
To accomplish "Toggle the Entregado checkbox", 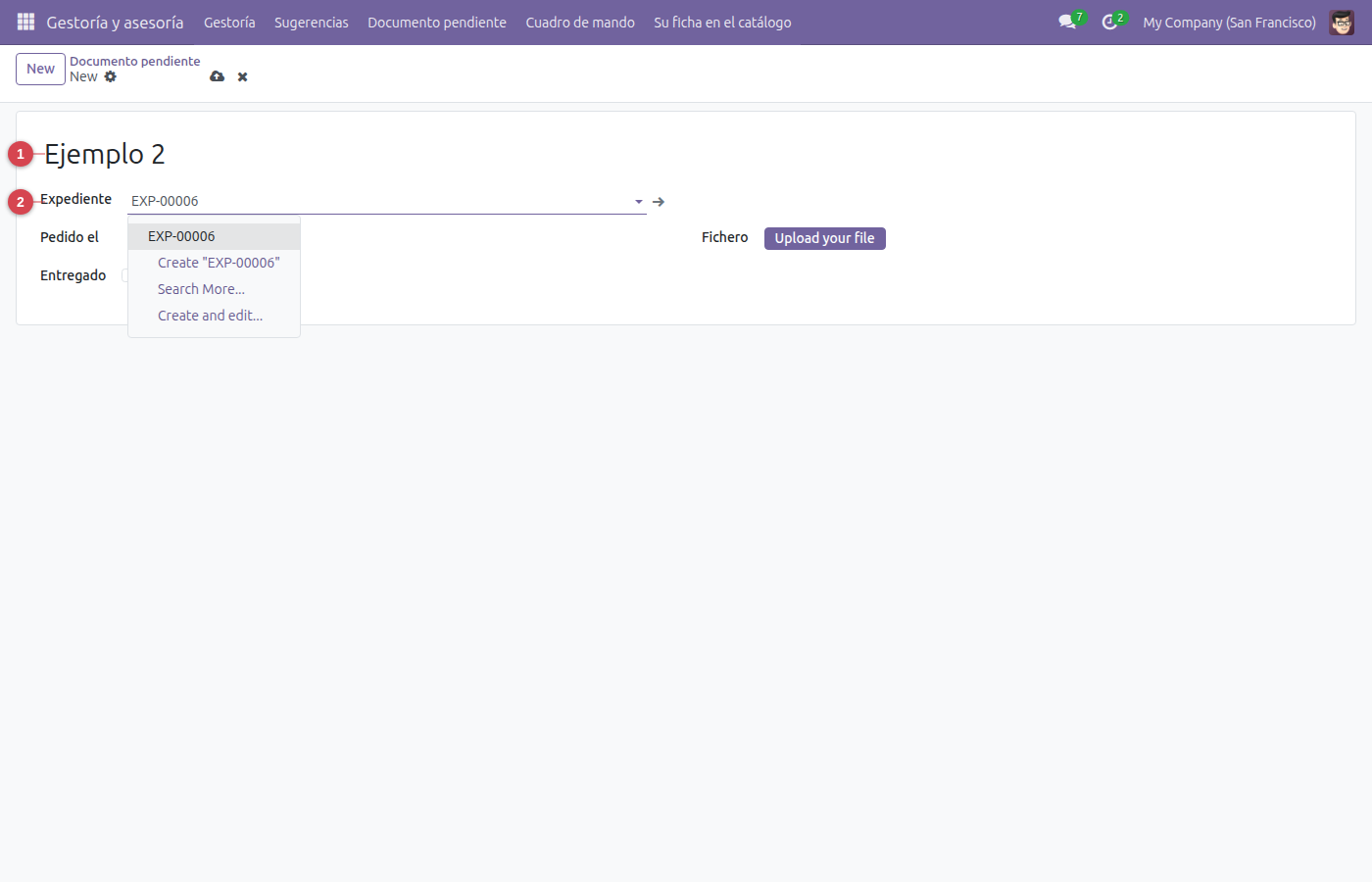I will coord(124,275).
